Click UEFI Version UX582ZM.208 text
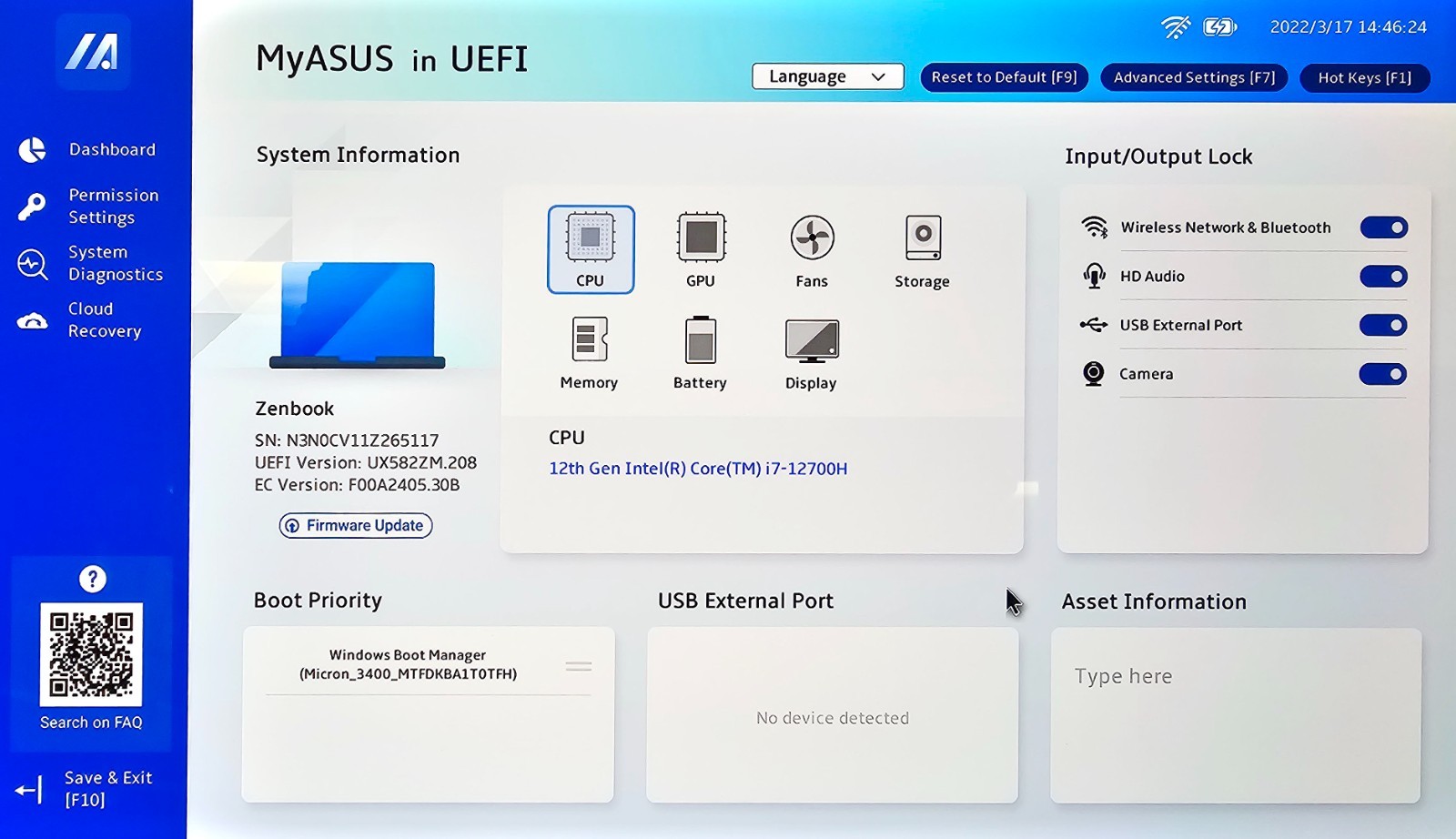This screenshot has height=839, width=1456. pyautogui.click(x=366, y=462)
